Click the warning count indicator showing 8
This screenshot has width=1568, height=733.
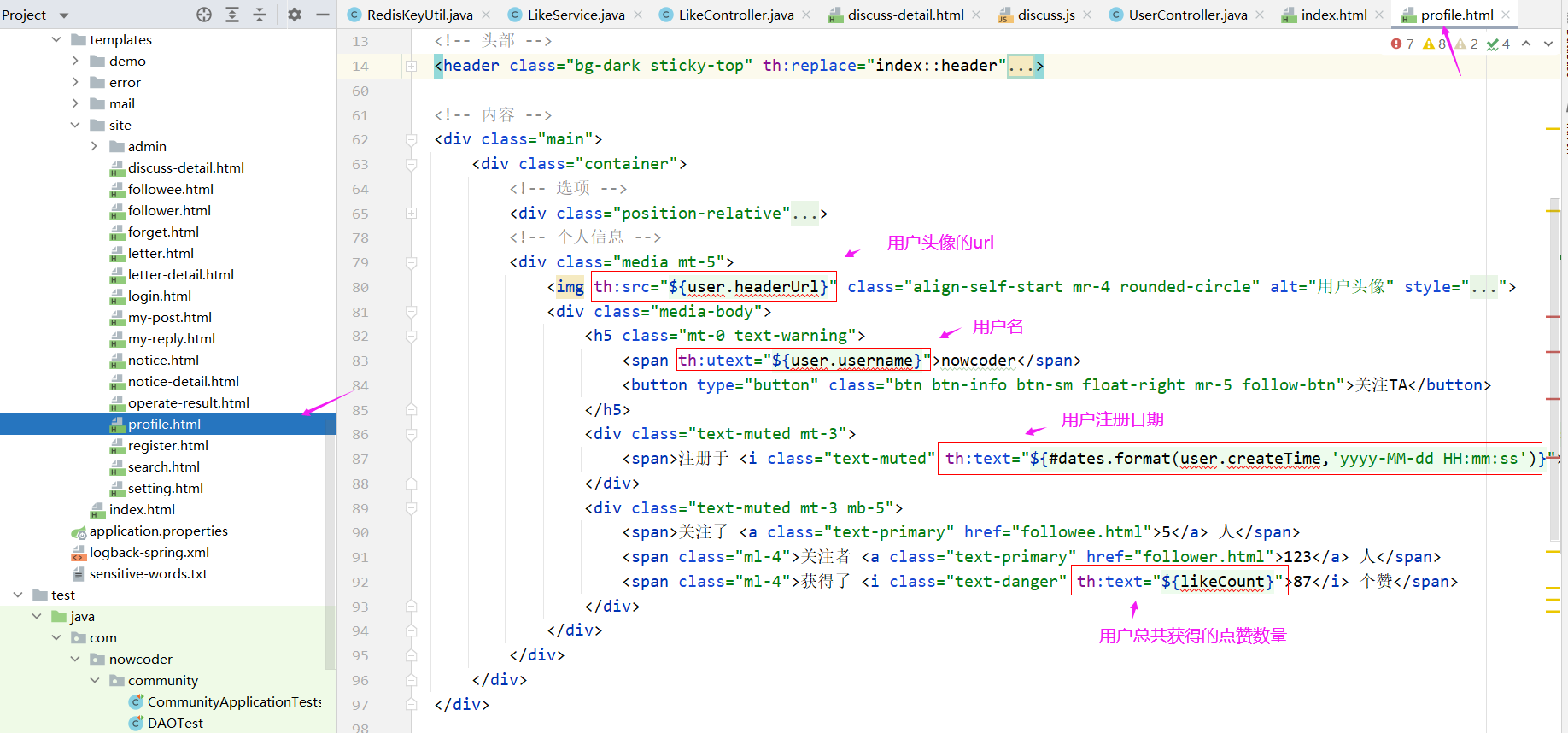pos(1434,44)
